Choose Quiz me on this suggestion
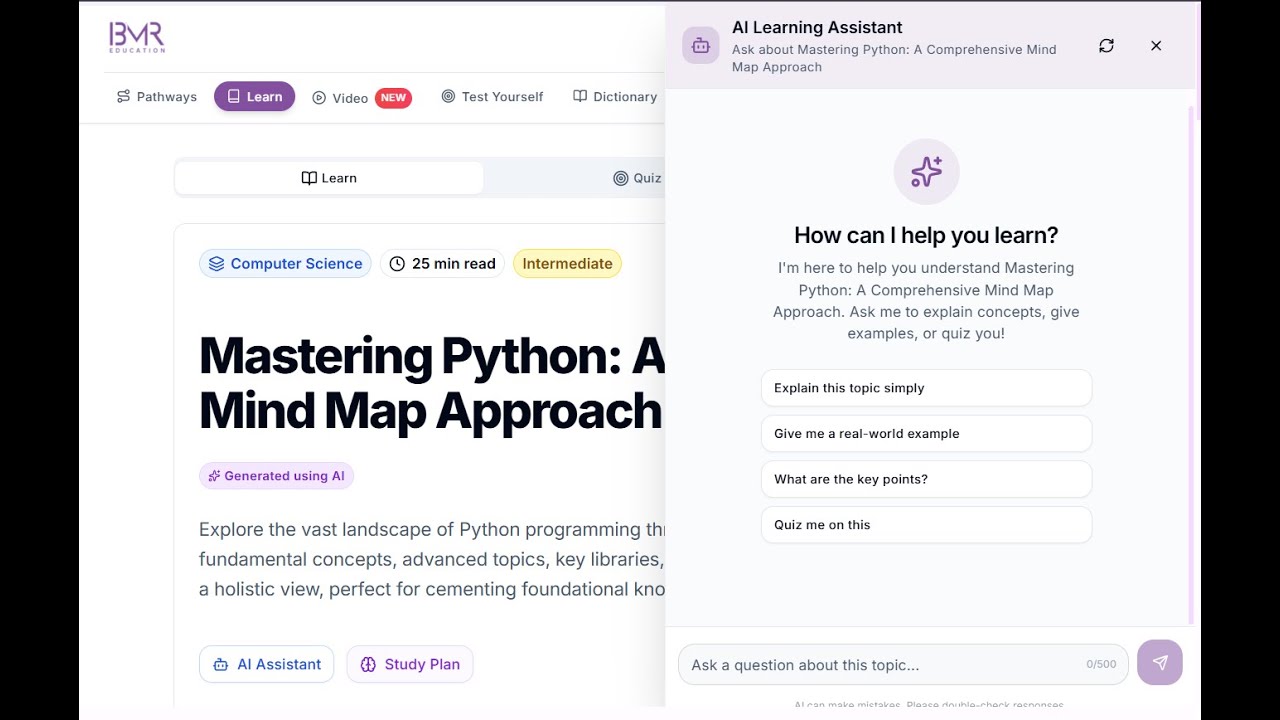This screenshot has width=1280, height=720. [x=926, y=525]
